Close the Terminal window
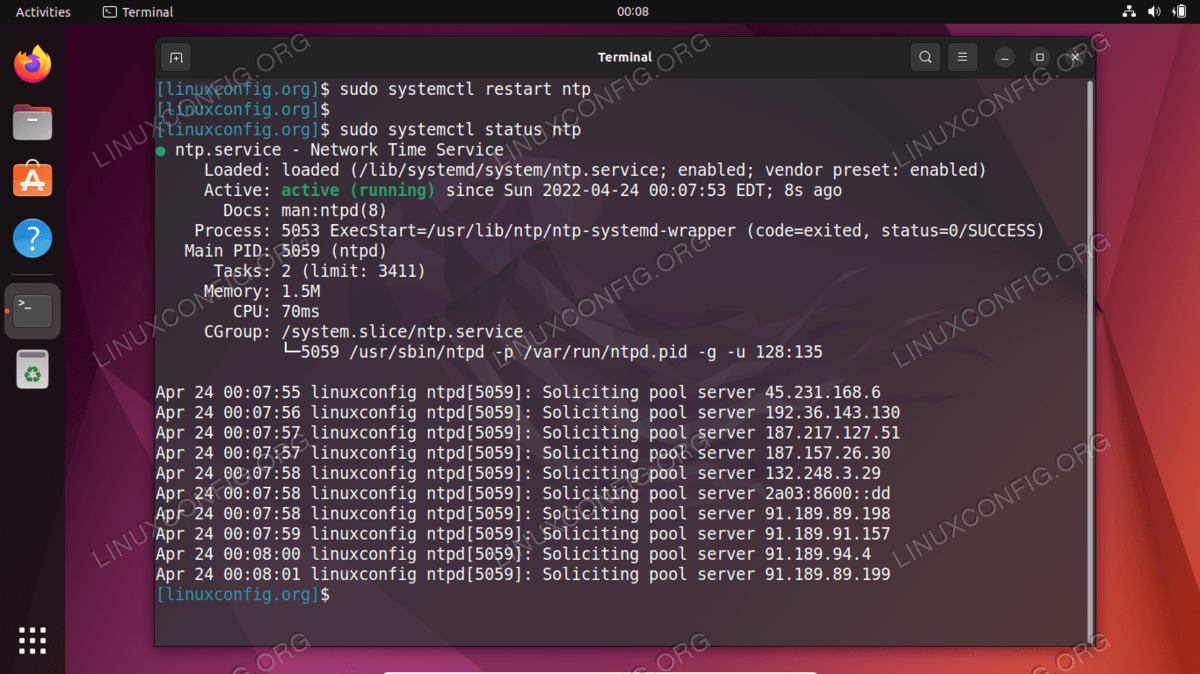The height and width of the screenshot is (674, 1200). (x=1075, y=58)
